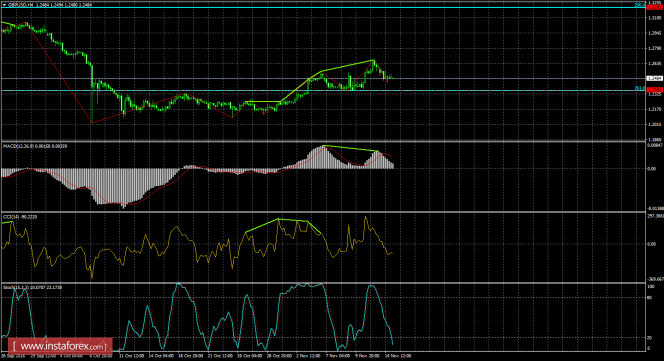Select the MACD(12,26,9) indicator label

pyautogui.click(x=35, y=146)
